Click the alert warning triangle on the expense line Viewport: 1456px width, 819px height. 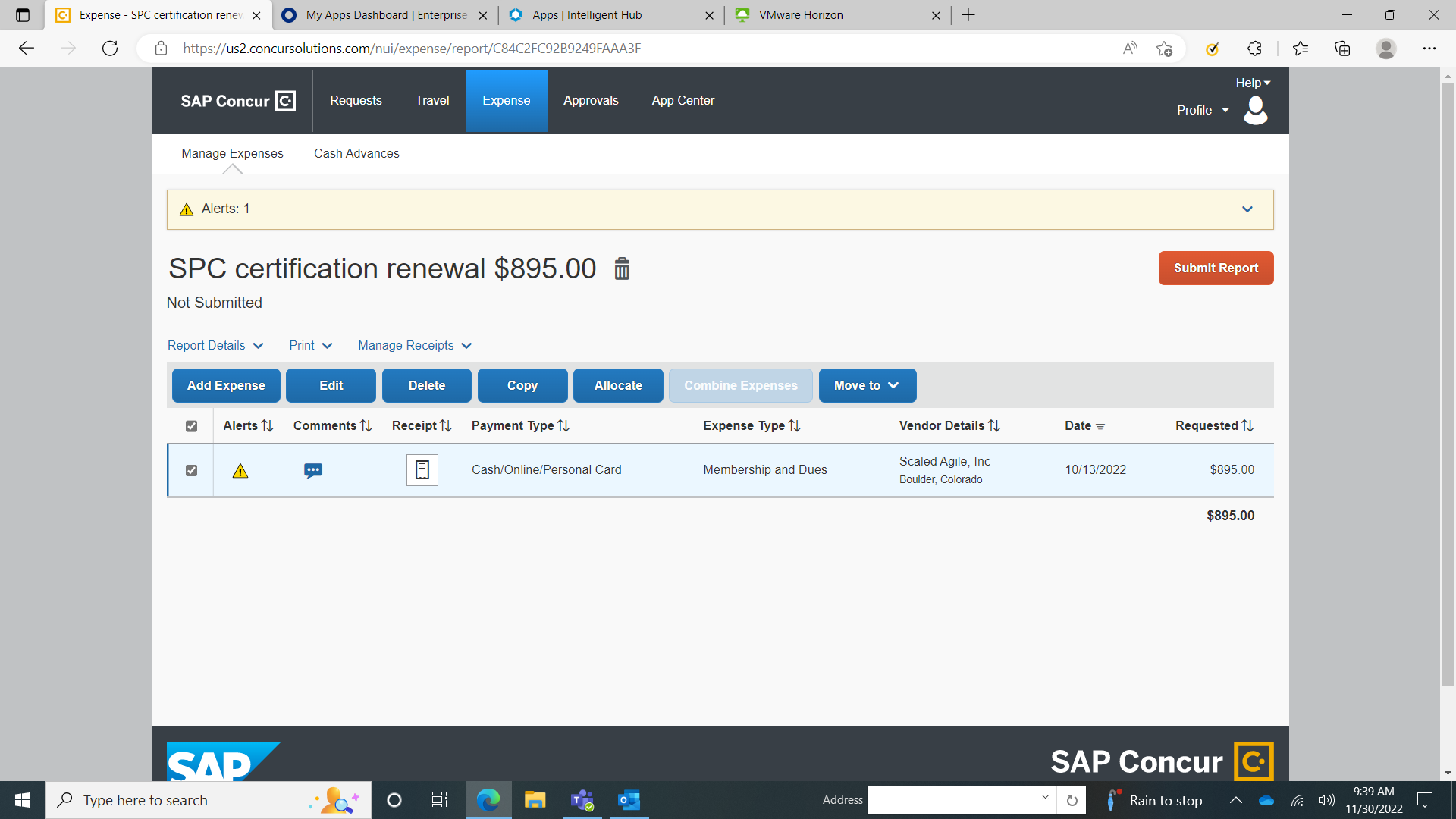tap(240, 470)
